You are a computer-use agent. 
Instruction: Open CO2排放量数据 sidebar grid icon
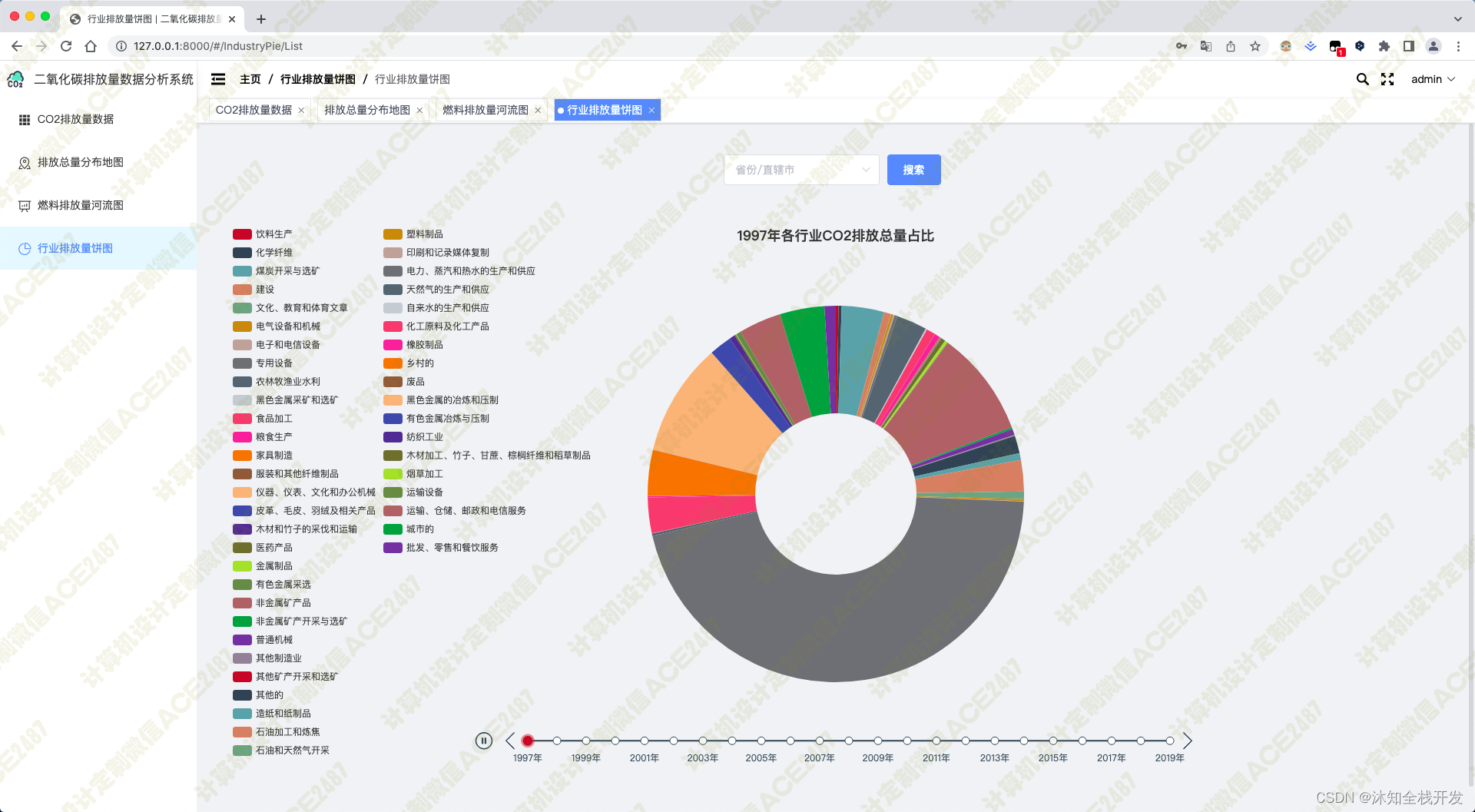coord(25,120)
